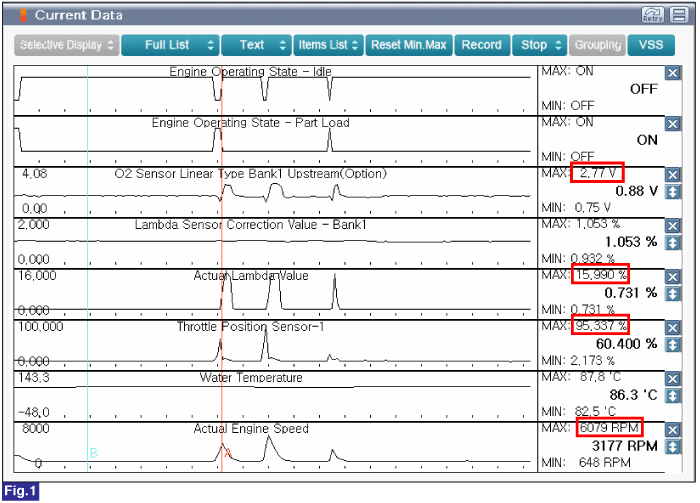This screenshot has height=503, width=700.
Task: Close the O2 Sensor Linear Type graph
Action: coord(673,175)
